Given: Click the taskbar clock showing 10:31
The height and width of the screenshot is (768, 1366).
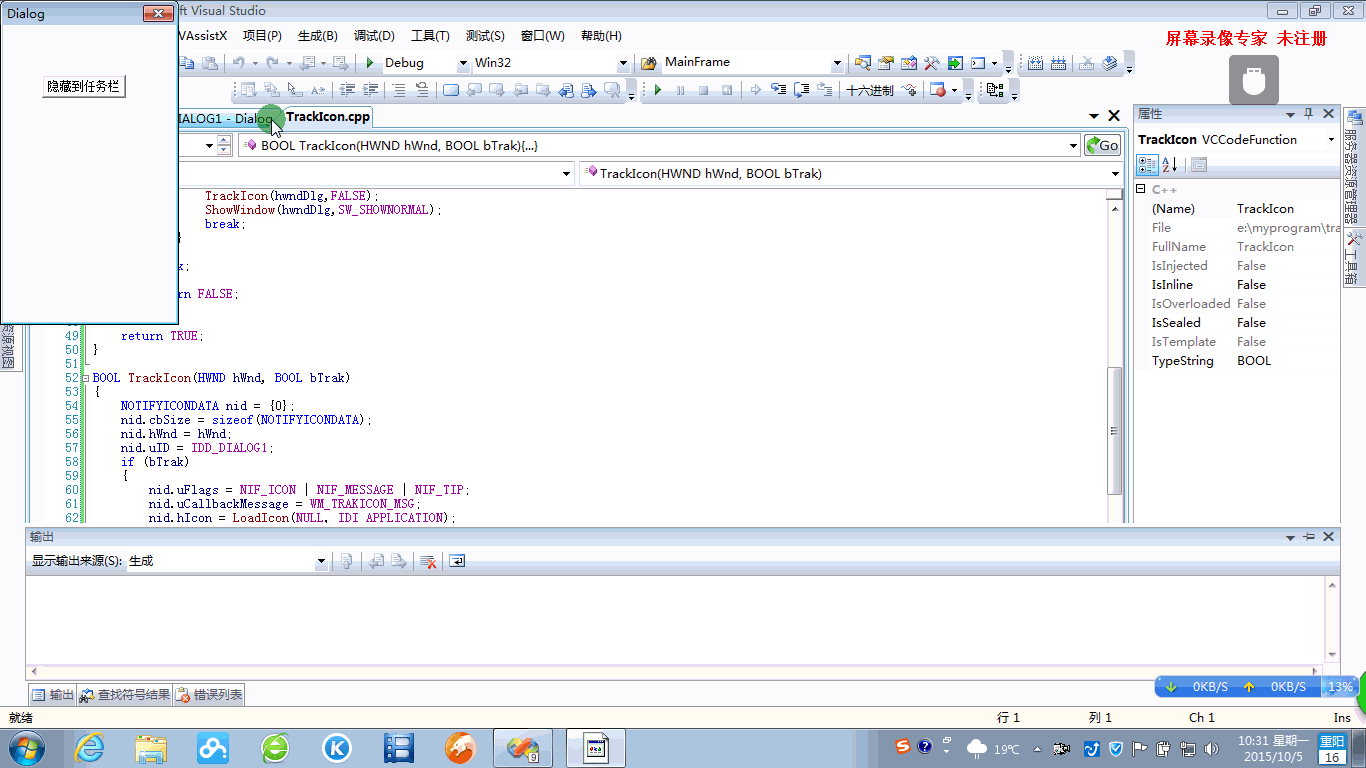Looking at the screenshot, I should click(x=1273, y=749).
